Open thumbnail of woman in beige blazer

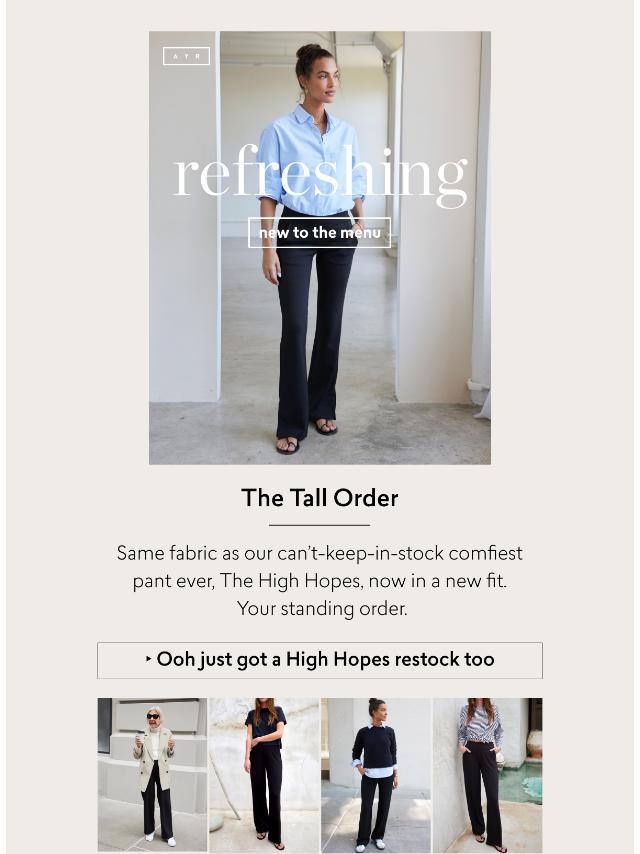[153, 776]
